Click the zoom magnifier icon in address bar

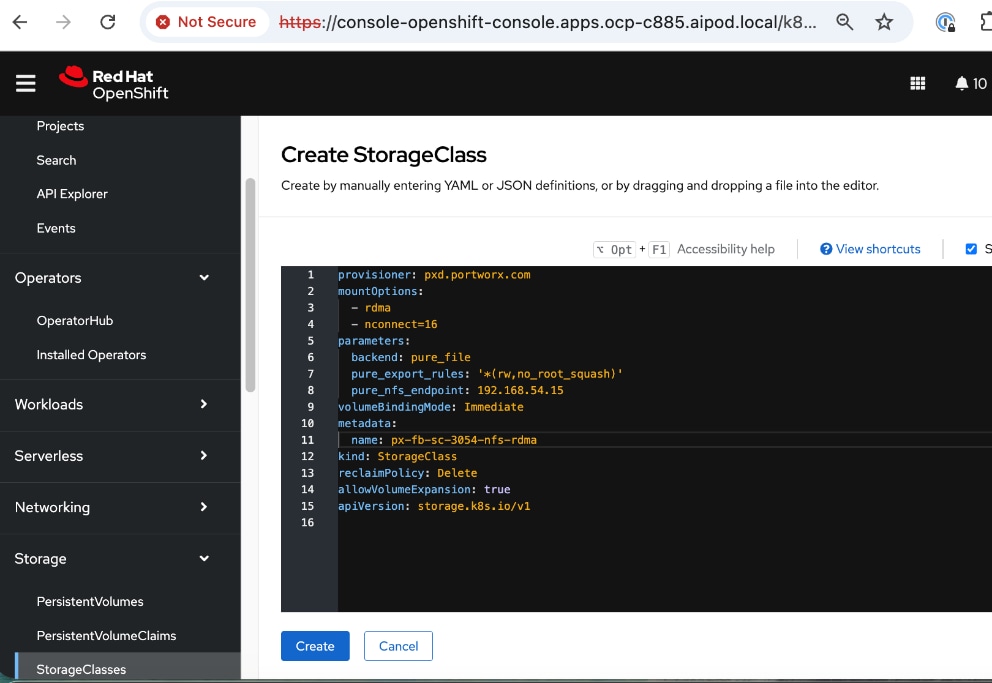click(845, 21)
